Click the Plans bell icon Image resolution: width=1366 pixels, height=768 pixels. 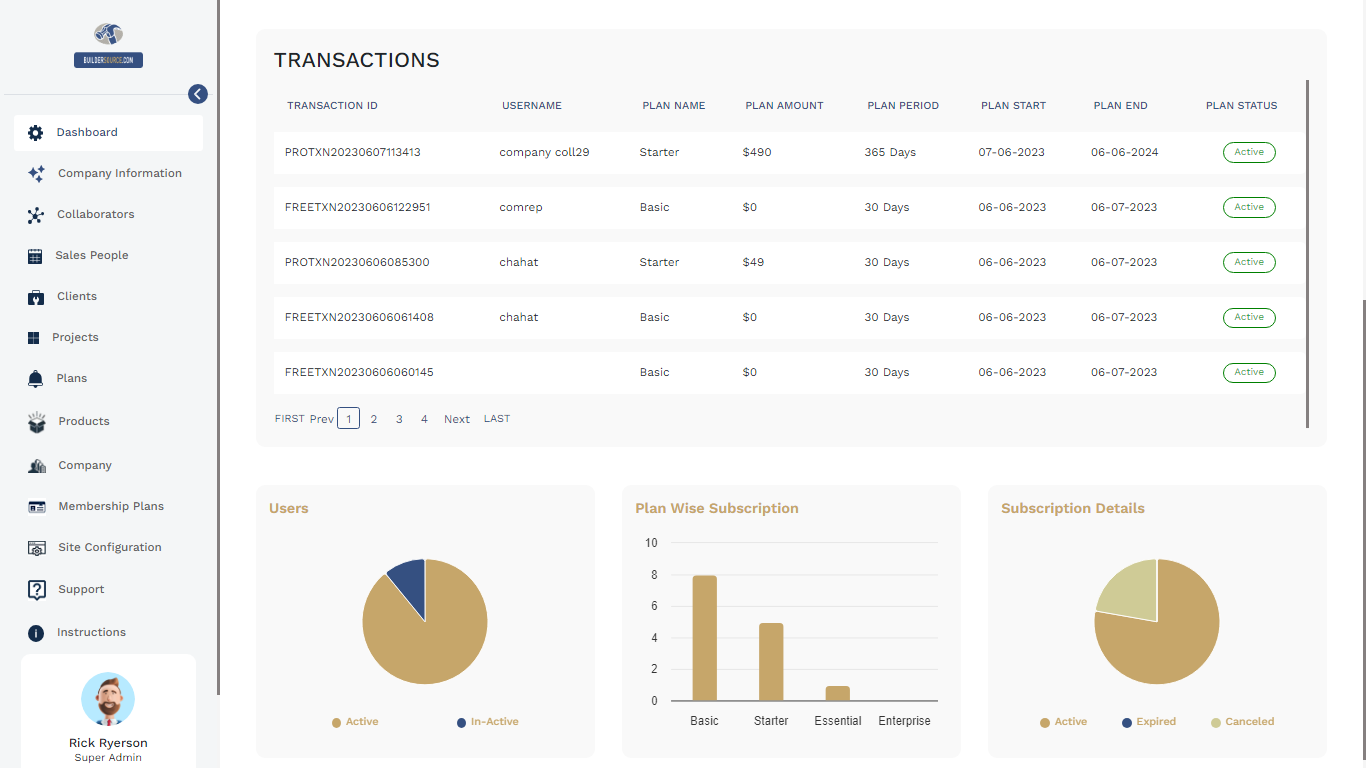pos(36,379)
